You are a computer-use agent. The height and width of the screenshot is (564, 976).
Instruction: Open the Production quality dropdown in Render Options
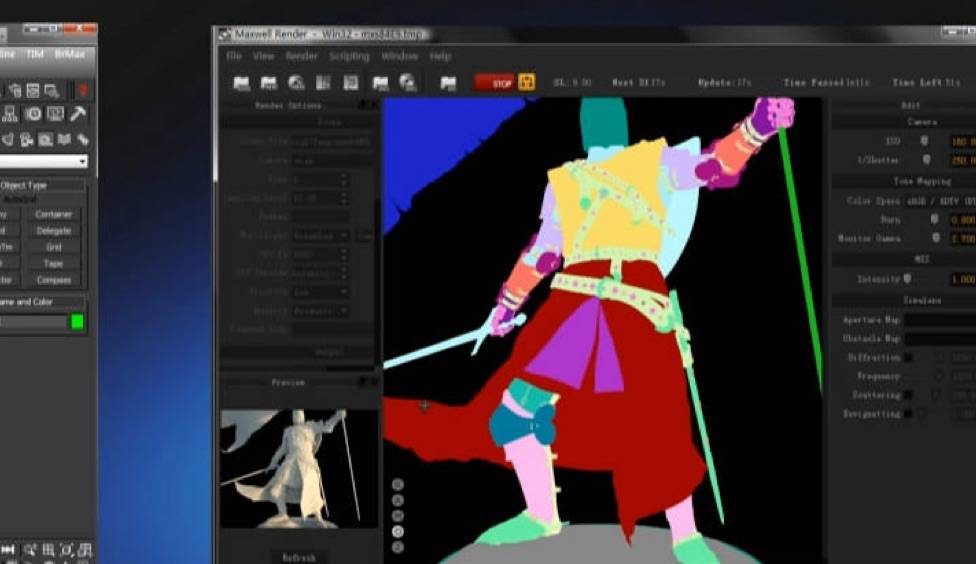[320, 311]
